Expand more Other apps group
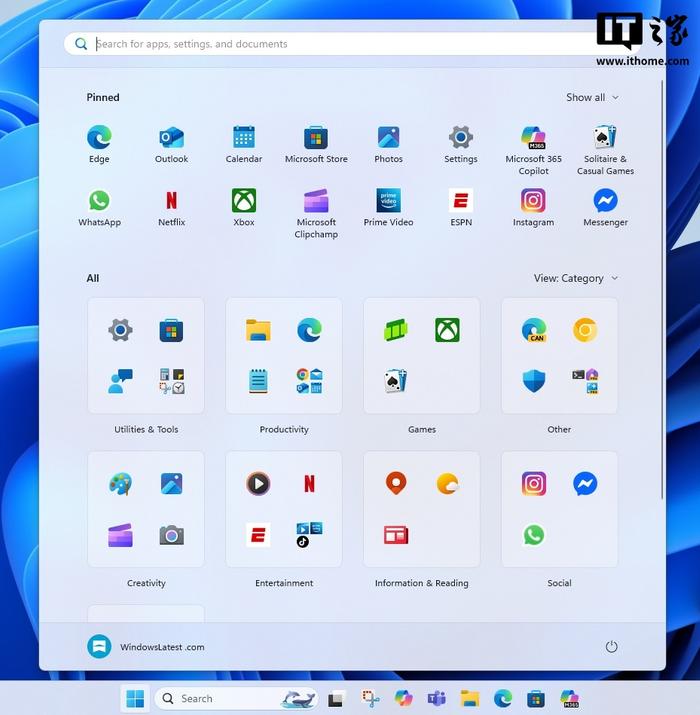 pos(585,381)
